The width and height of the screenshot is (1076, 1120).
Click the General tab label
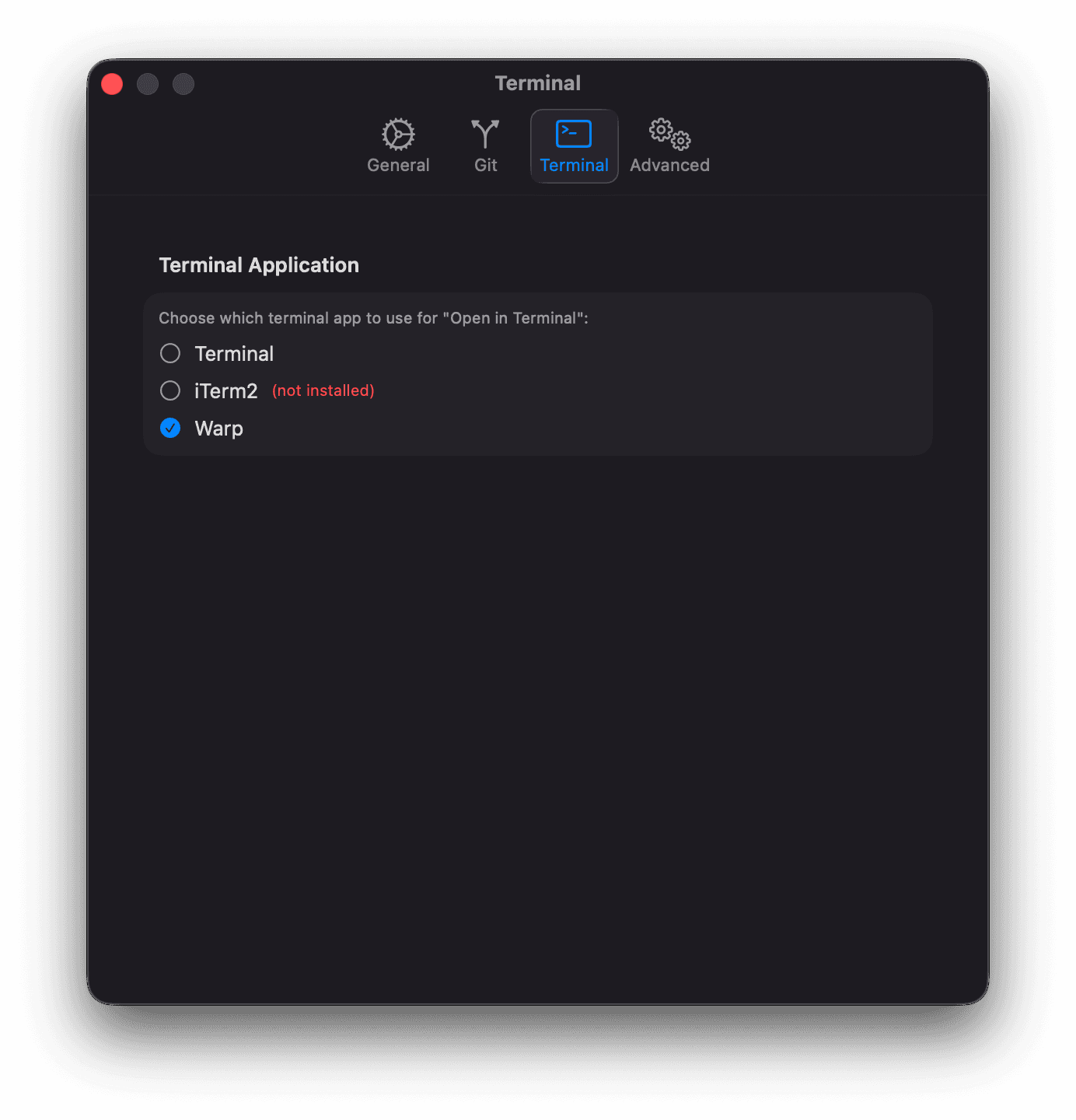(397, 165)
